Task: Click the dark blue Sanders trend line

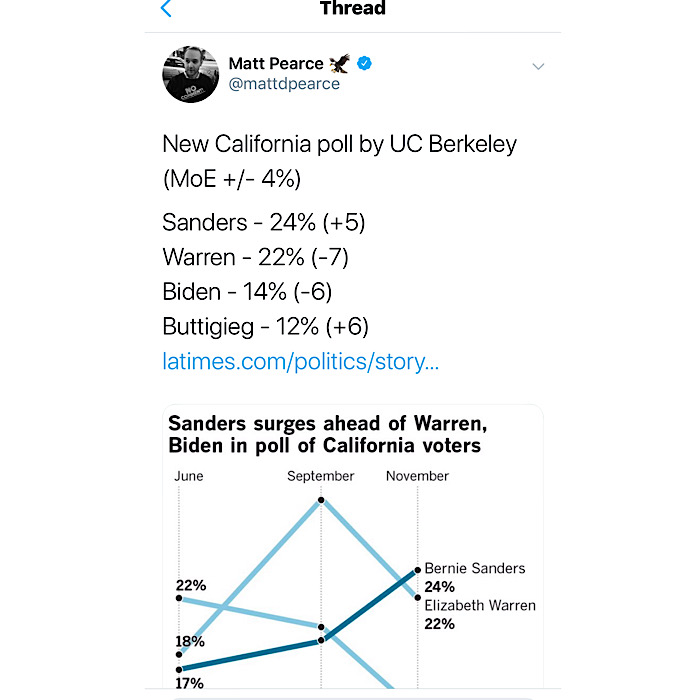Action: (x=371, y=605)
